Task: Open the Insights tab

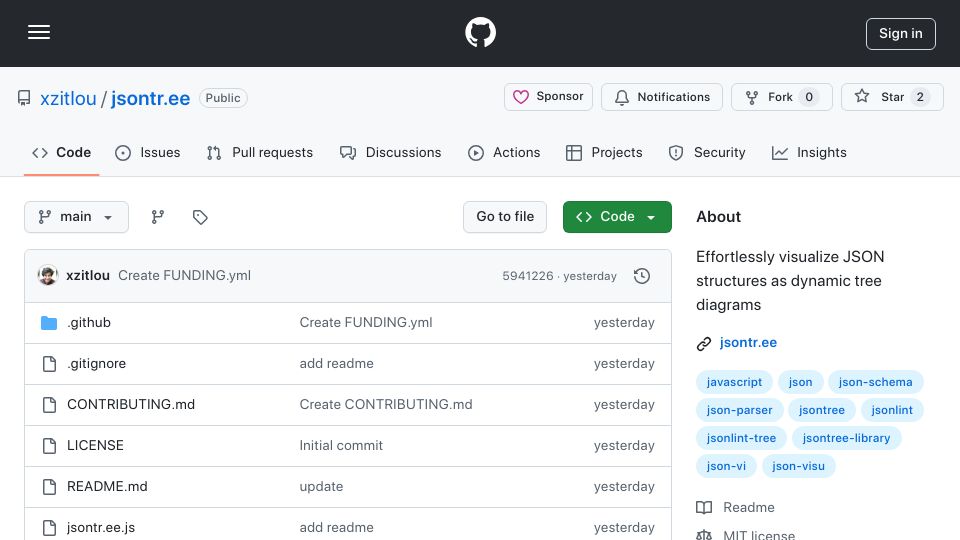Action: click(809, 152)
